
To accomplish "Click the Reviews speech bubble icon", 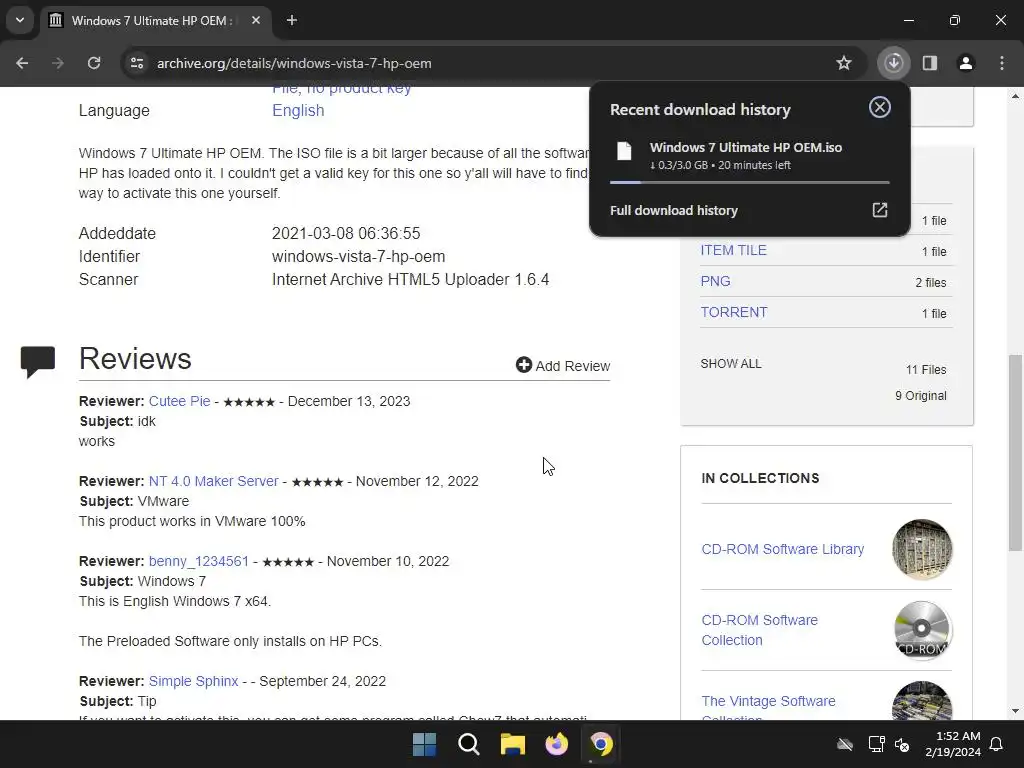I will click(x=38, y=362).
